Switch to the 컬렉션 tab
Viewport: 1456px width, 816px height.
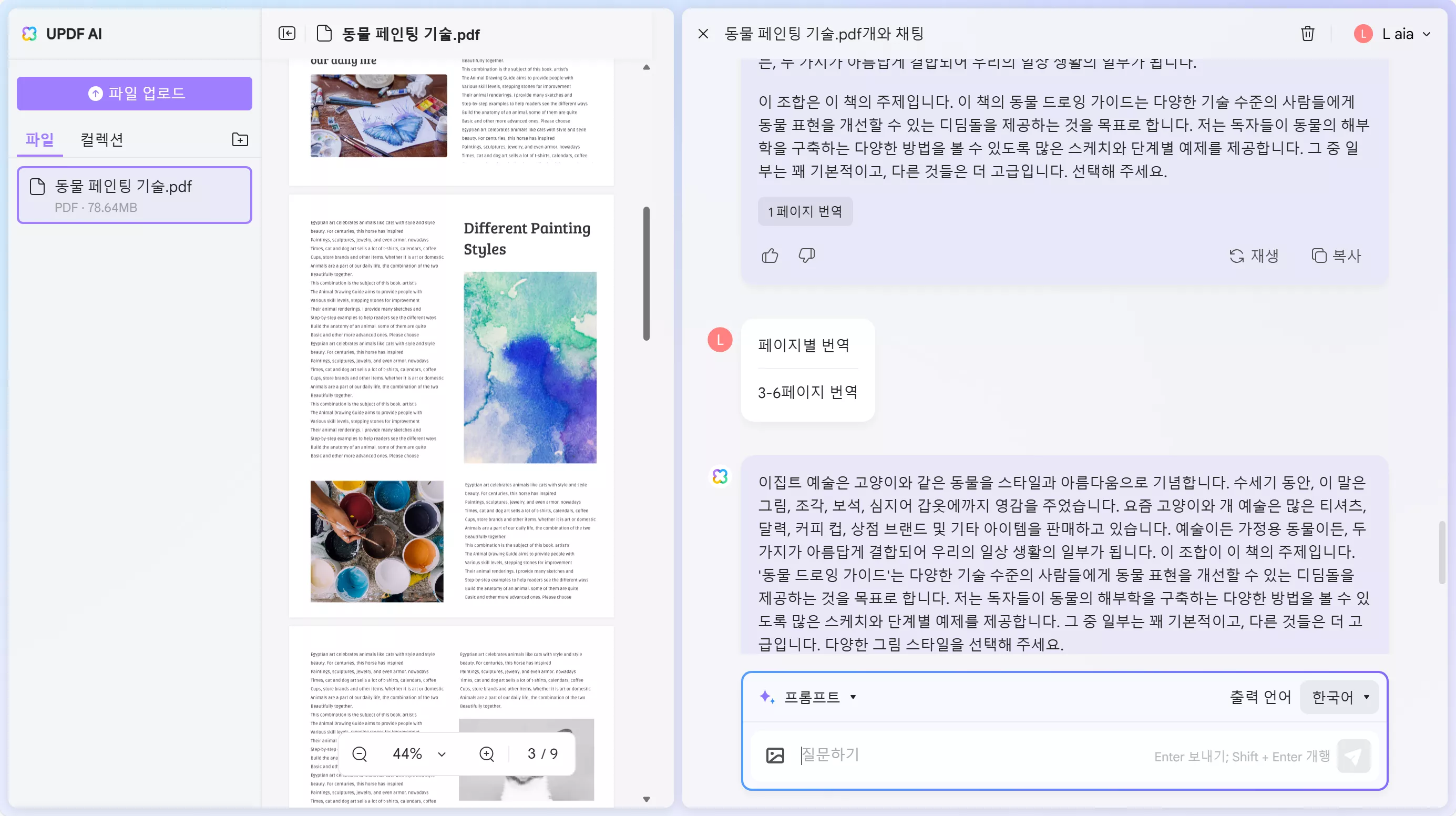pyautogui.click(x=102, y=140)
